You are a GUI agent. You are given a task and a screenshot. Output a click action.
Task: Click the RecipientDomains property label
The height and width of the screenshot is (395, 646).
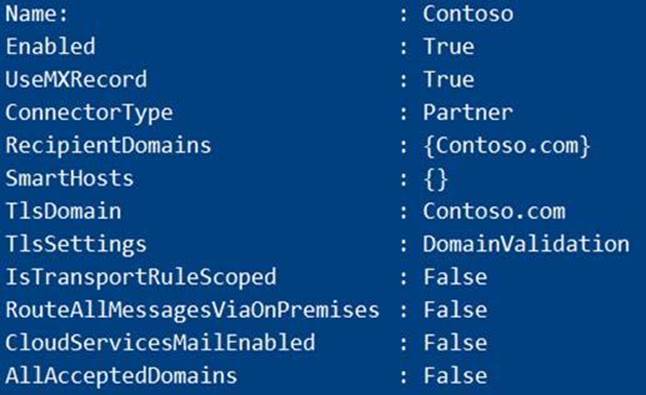click(x=108, y=146)
